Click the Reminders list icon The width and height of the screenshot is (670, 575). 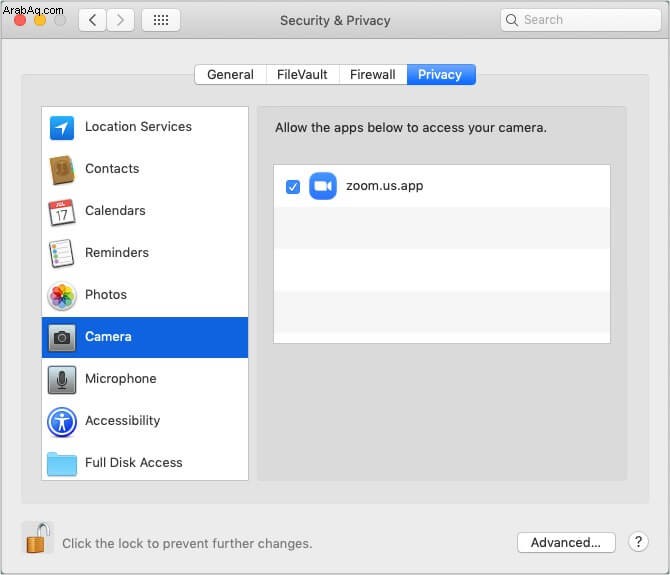click(x=62, y=253)
